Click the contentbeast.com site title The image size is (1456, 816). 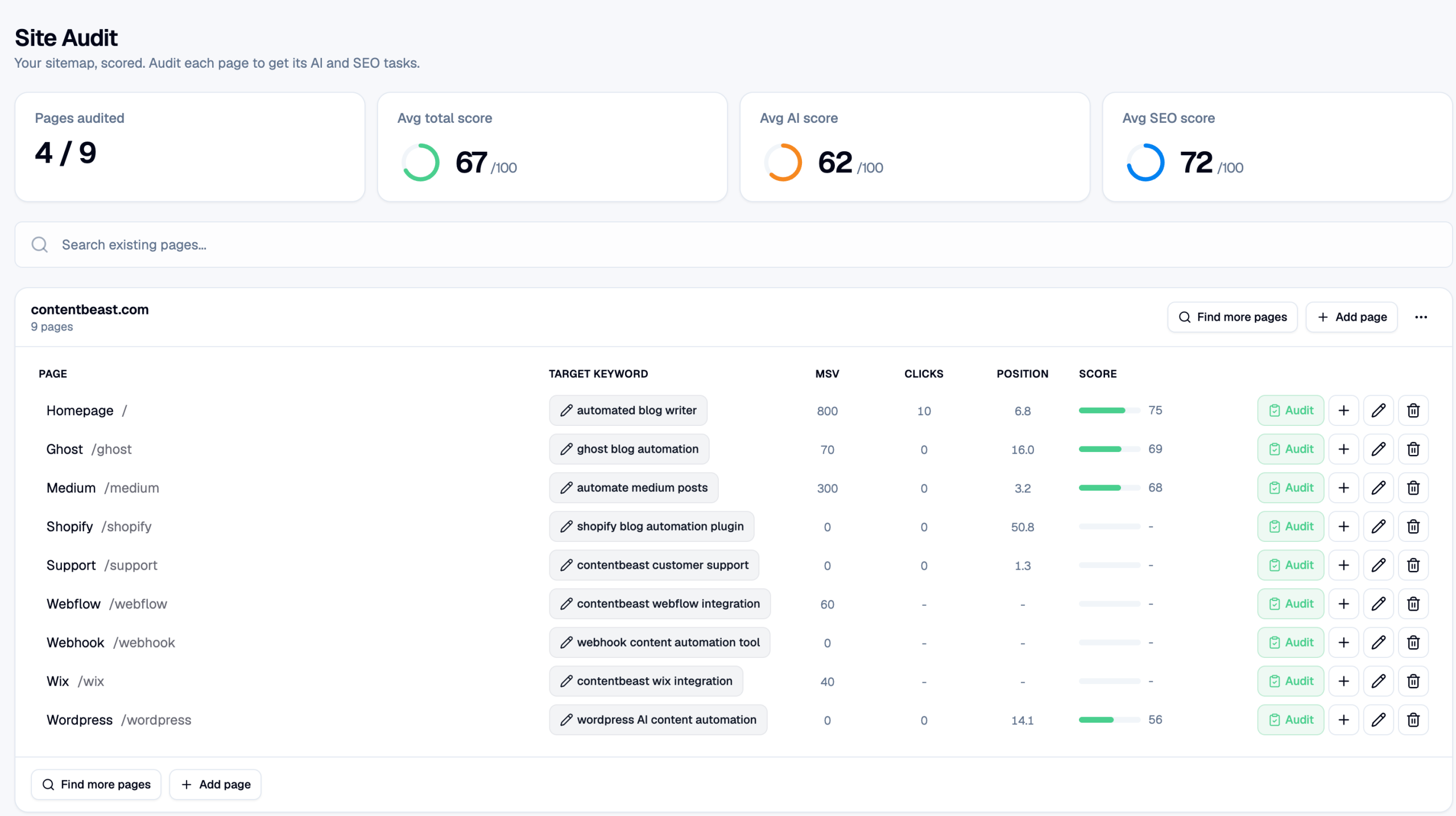89,310
